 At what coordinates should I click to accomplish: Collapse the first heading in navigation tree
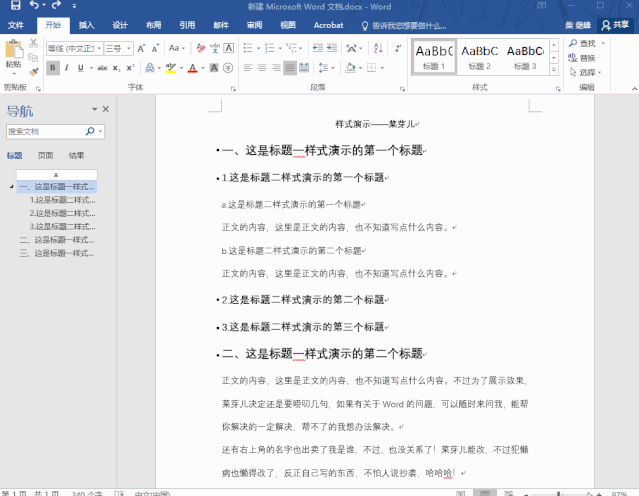click(11, 187)
